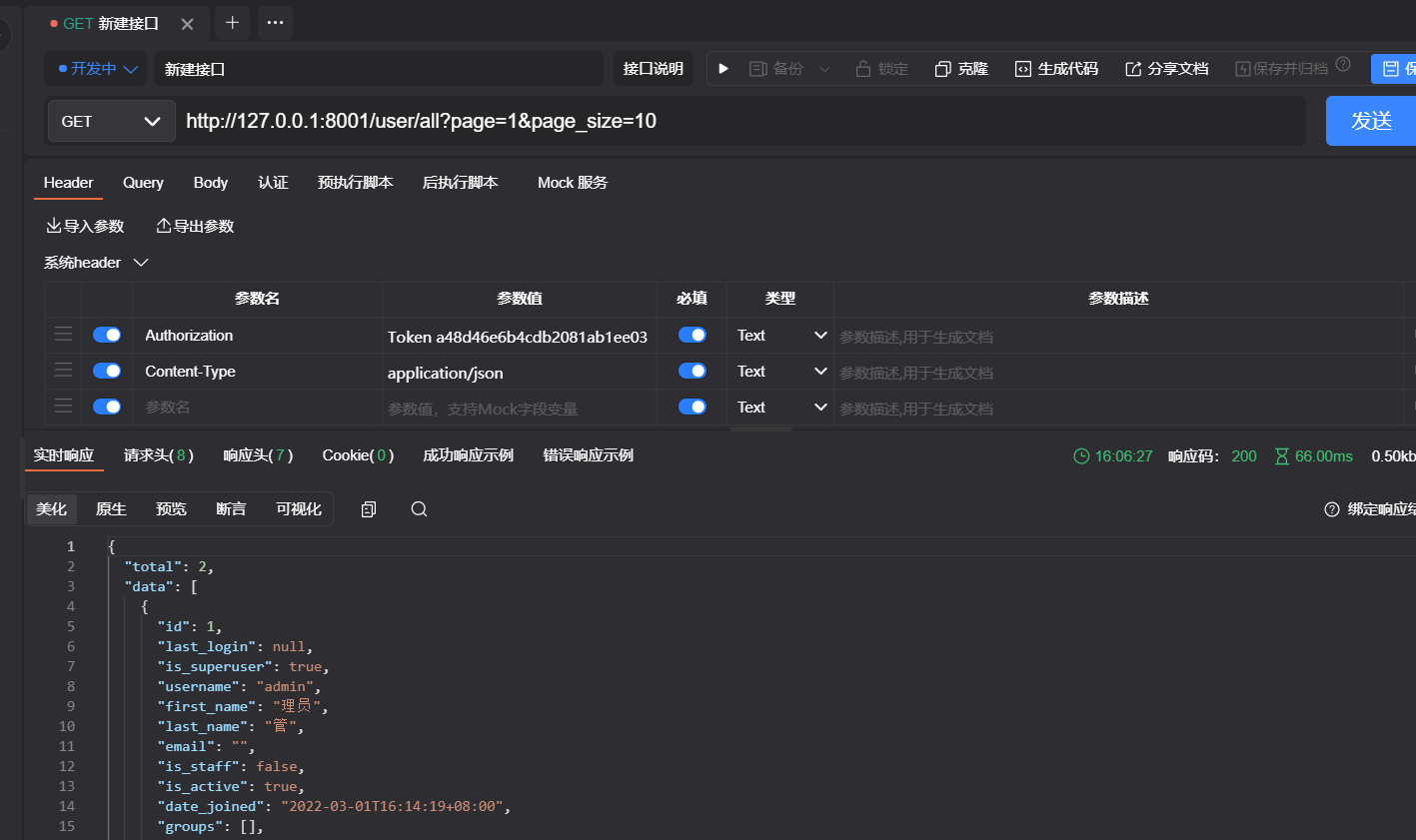Click 保存并归档 button
Viewport: 1416px width, 840px height.
click(x=1281, y=68)
